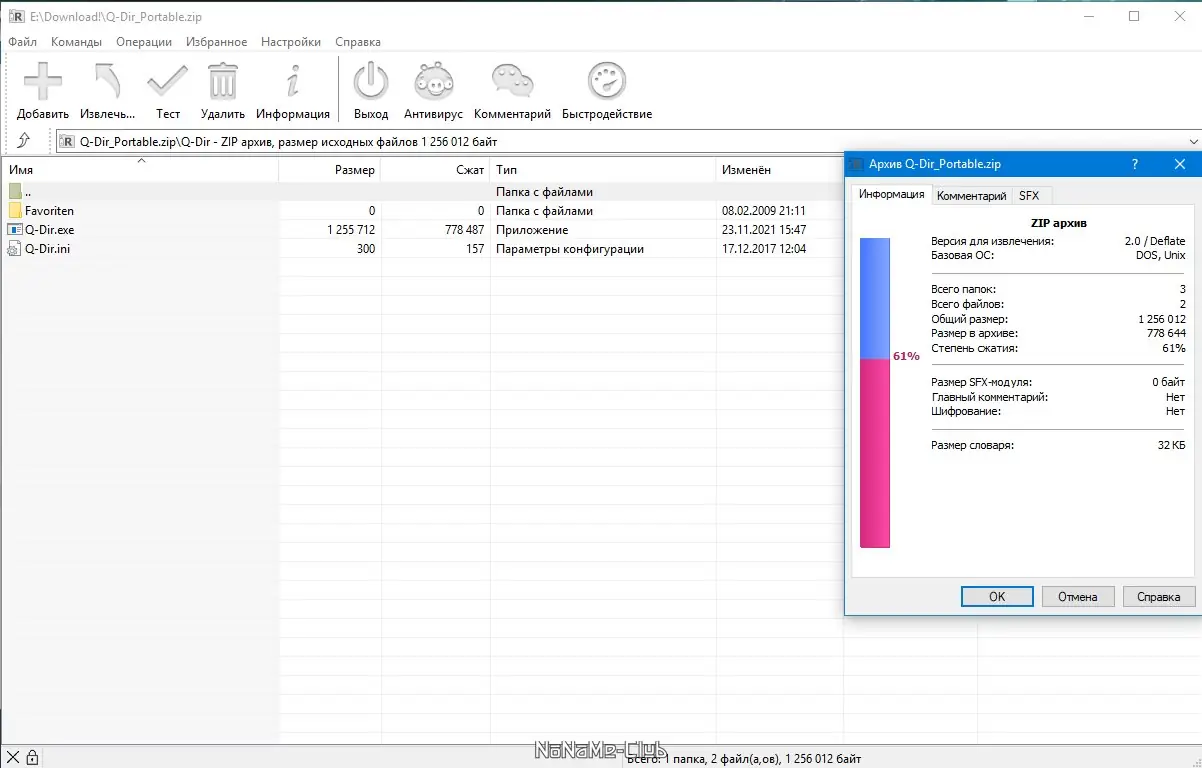This screenshot has width=1202, height=768.
Task: Switch to the Информация tab in dialog
Action: point(891,194)
